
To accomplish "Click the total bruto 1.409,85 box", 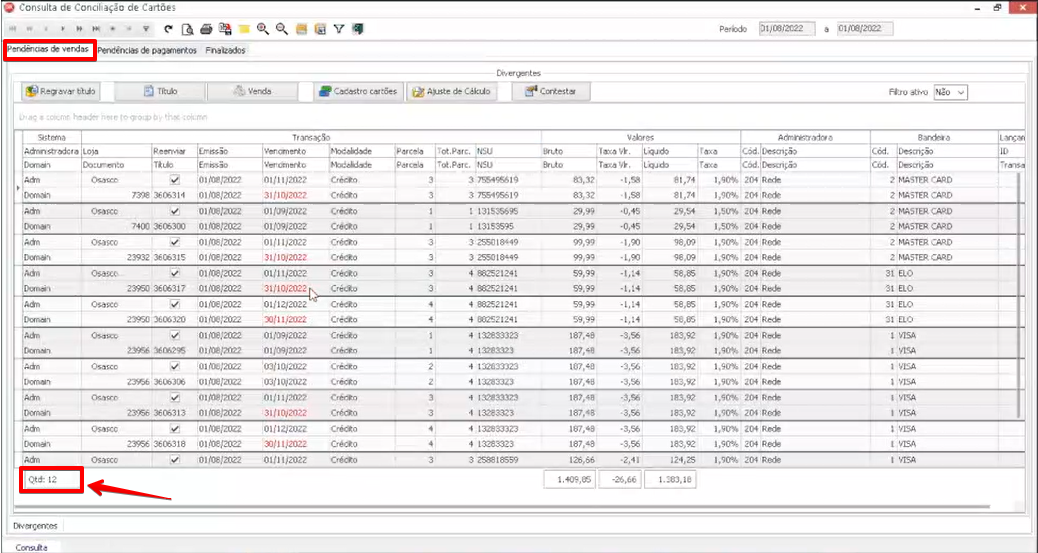I will [569, 479].
